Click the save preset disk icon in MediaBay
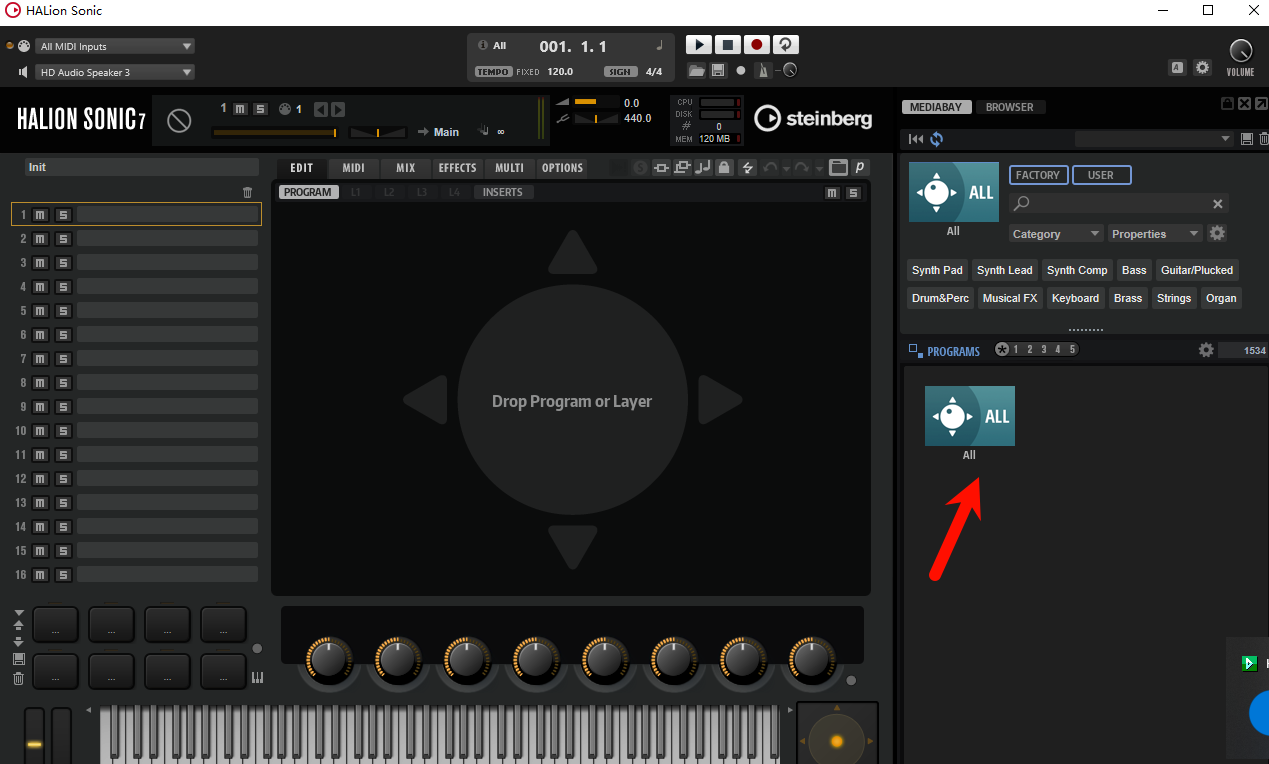This screenshot has width=1269, height=764. [x=1246, y=139]
